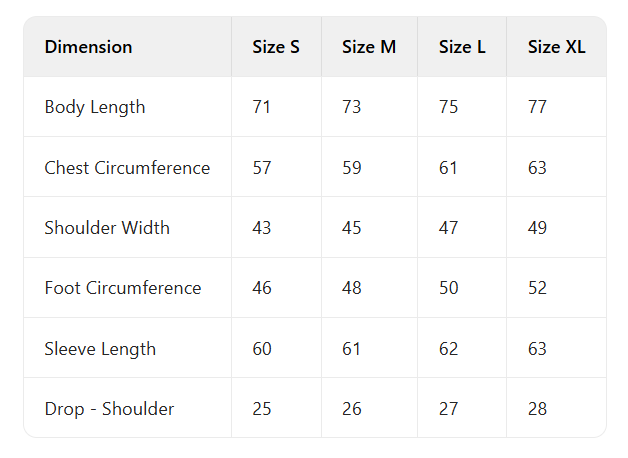The width and height of the screenshot is (628, 458).
Task: Click the Dimension column header
Action: point(88,47)
